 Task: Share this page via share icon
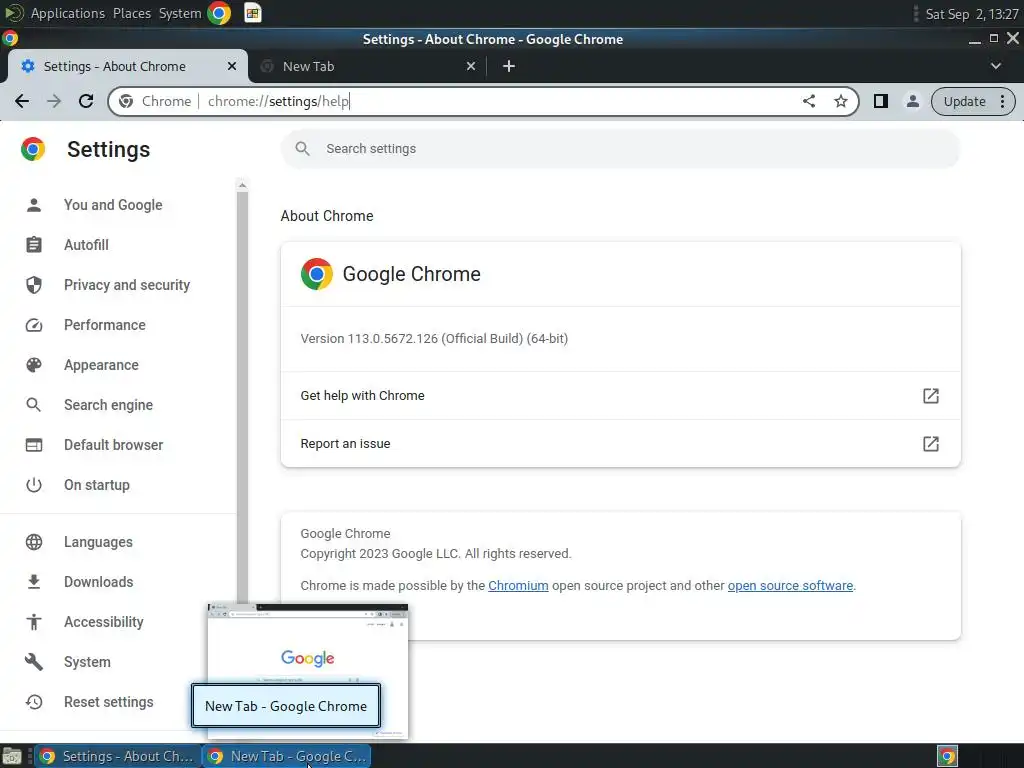pyautogui.click(x=808, y=101)
